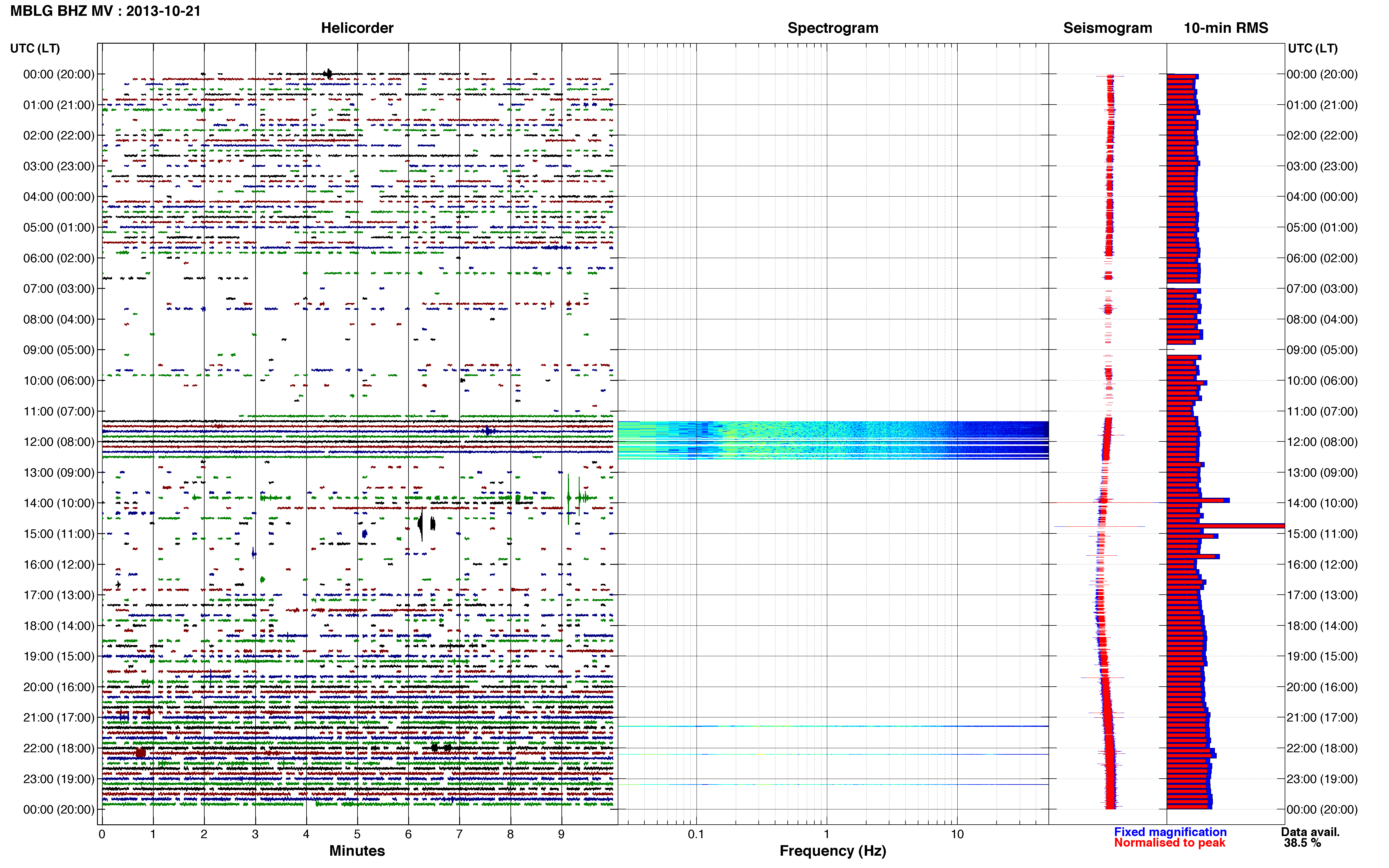
Task: Click the '0.1' frequency tick label
Action: (x=695, y=833)
